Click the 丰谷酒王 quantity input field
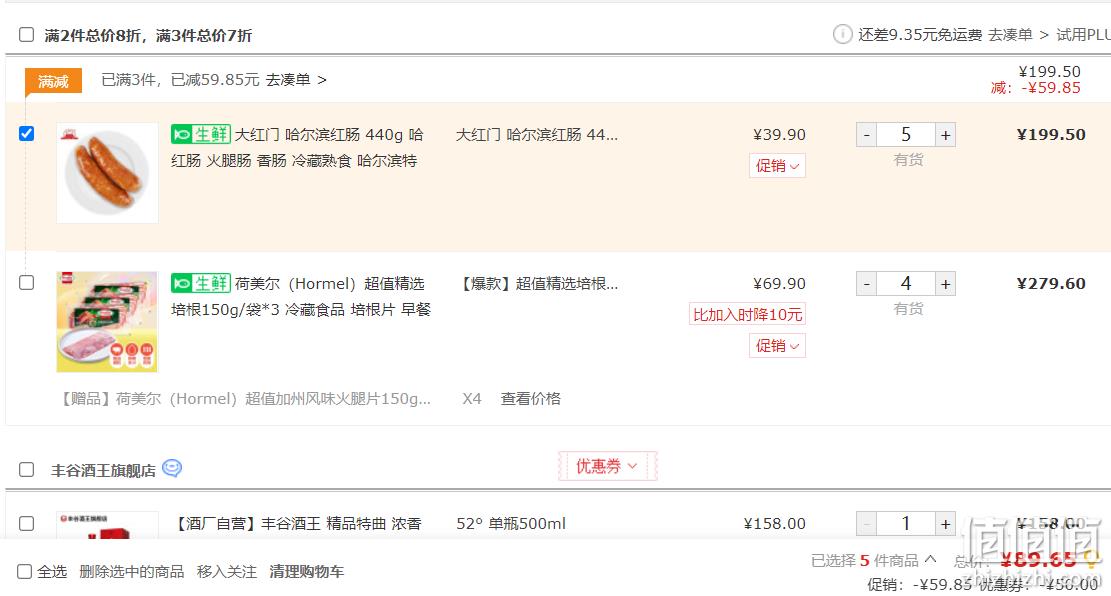Screen dimensions: 1111x596 (906, 524)
